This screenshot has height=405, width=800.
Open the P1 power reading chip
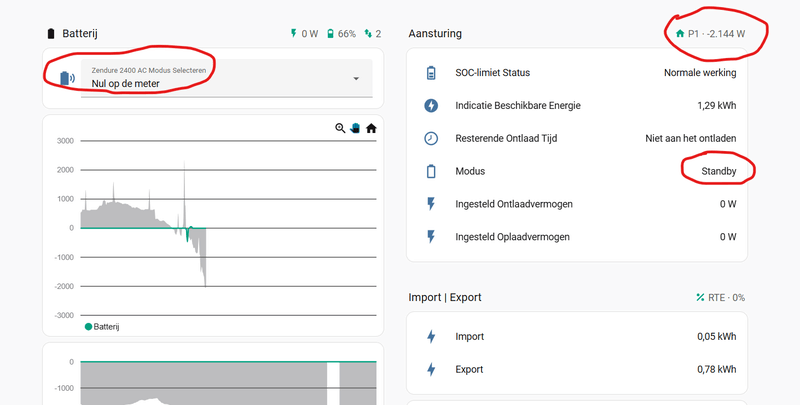pyautogui.click(x=710, y=34)
